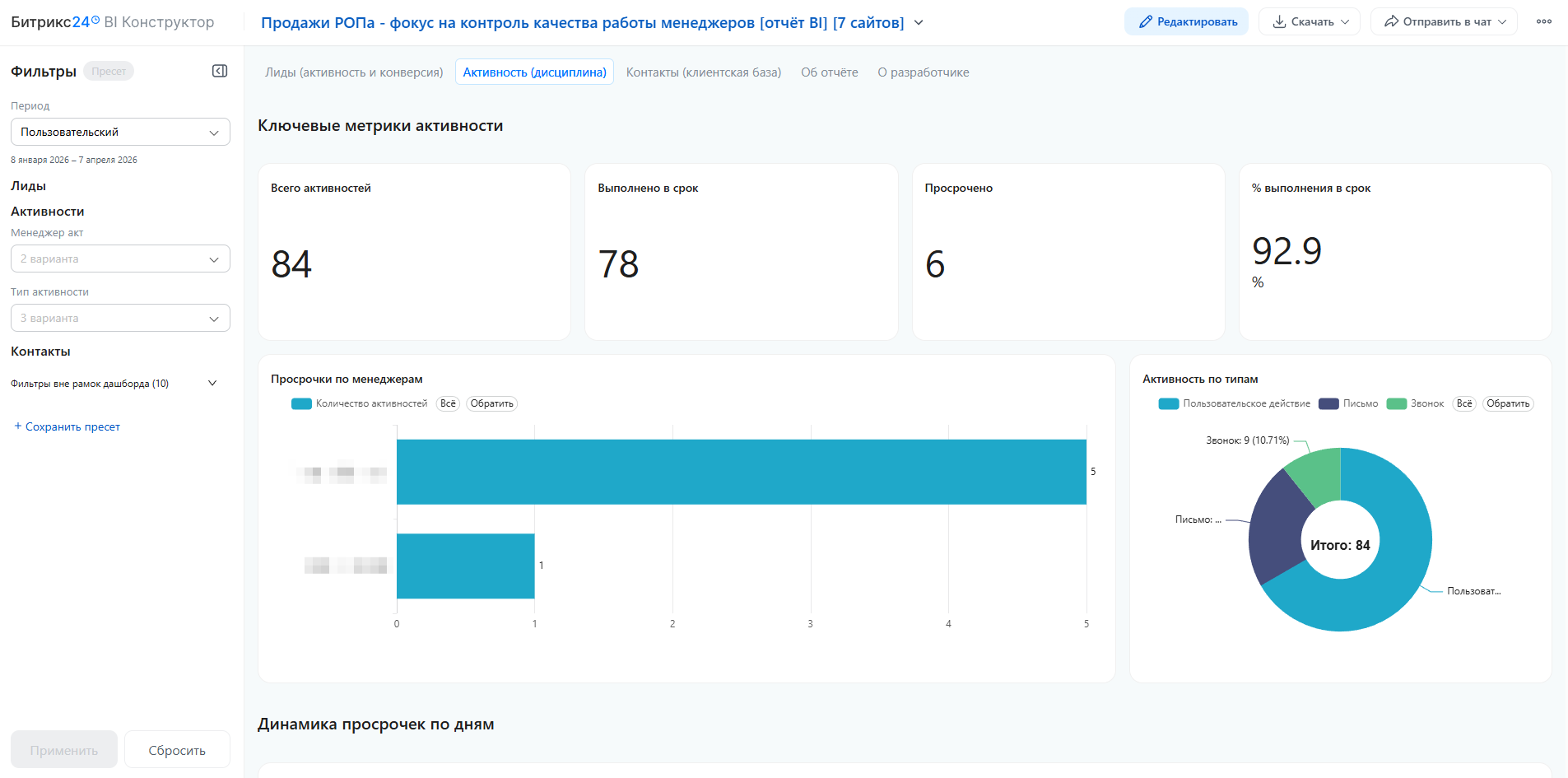
Task: Click the pencil Edit icon button
Action: pyautogui.click(x=1145, y=22)
